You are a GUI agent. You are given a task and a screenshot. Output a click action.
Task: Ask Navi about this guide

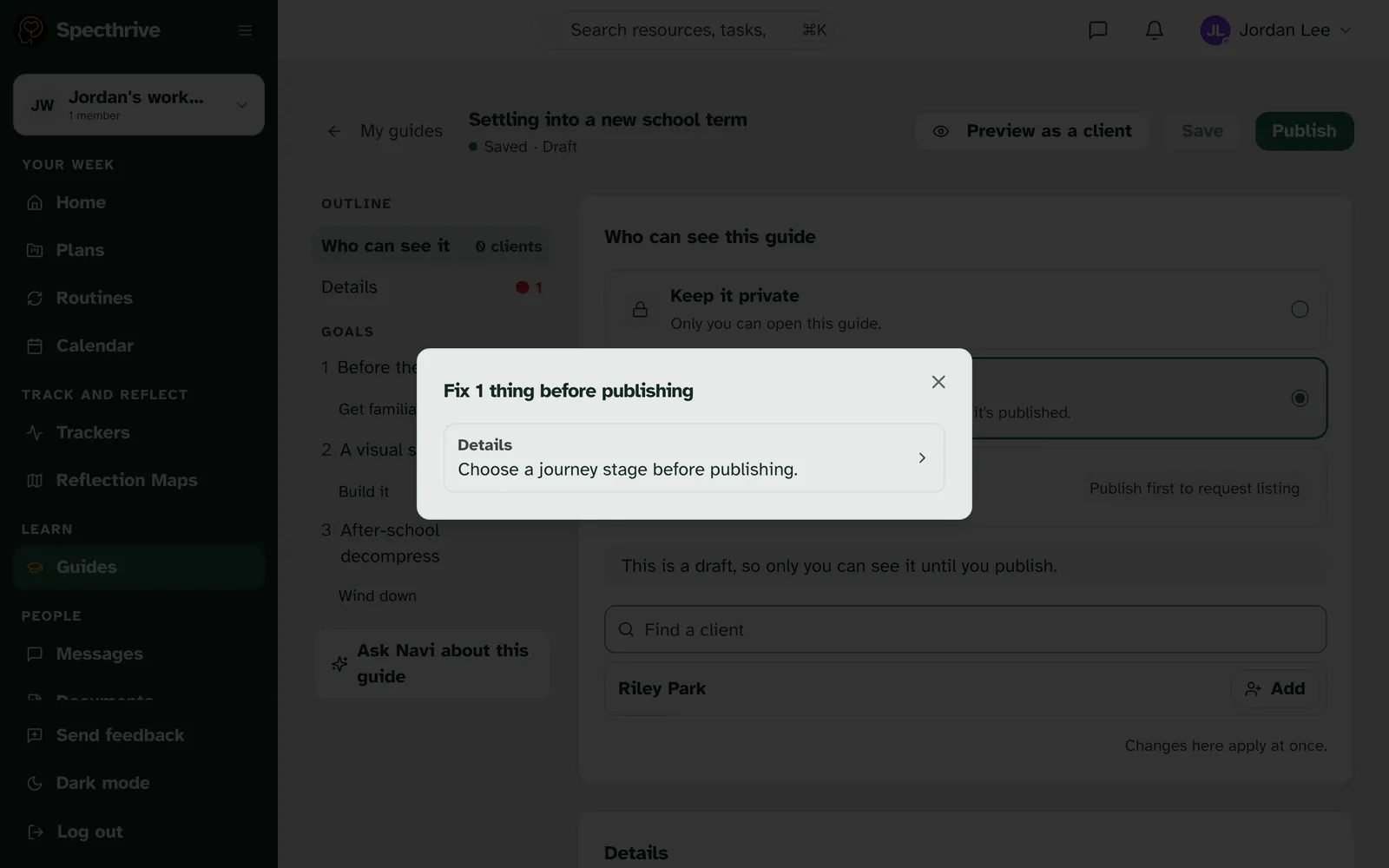pos(431,663)
